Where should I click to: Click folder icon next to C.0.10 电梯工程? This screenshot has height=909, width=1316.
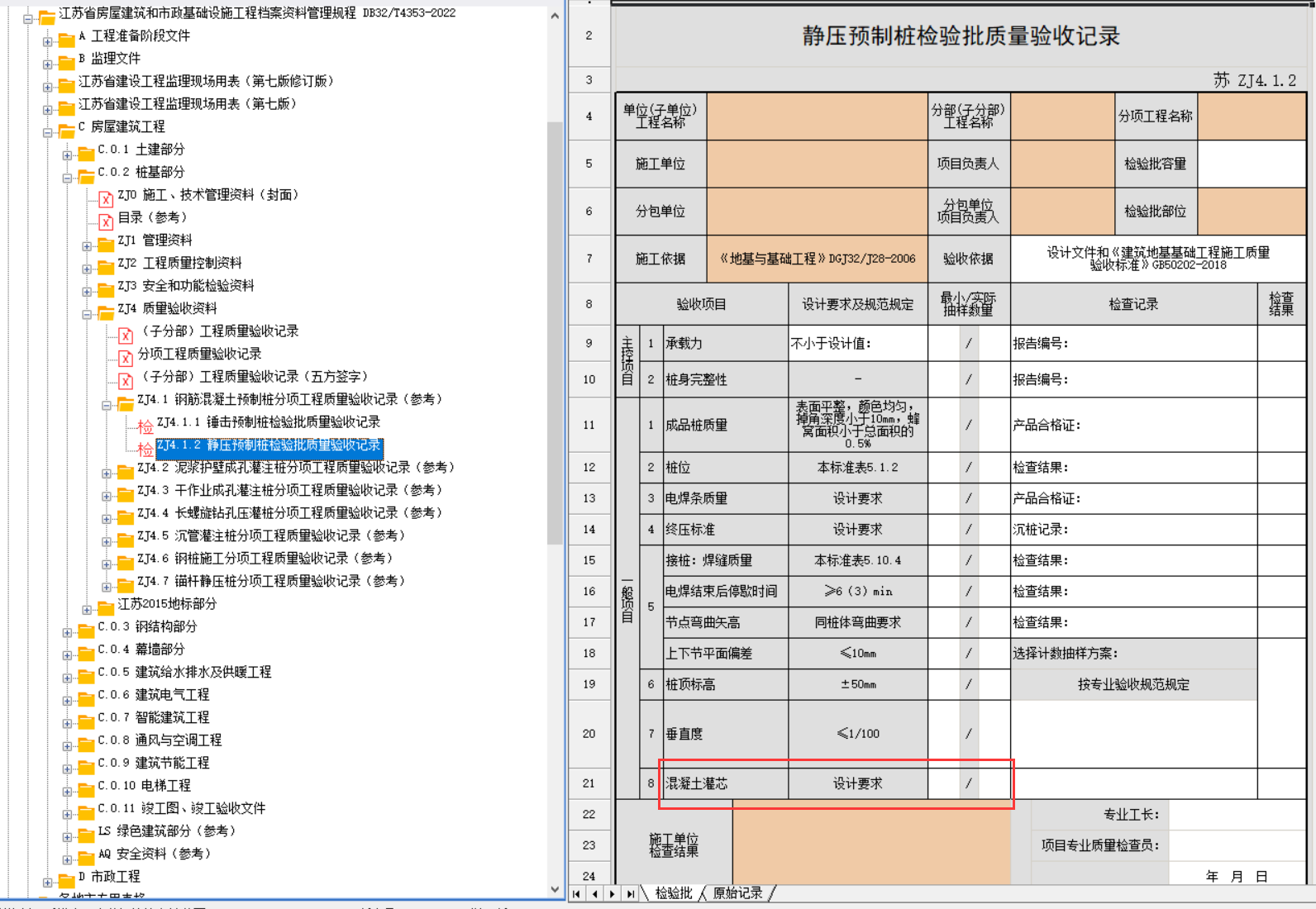pyautogui.click(x=86, y=790)
